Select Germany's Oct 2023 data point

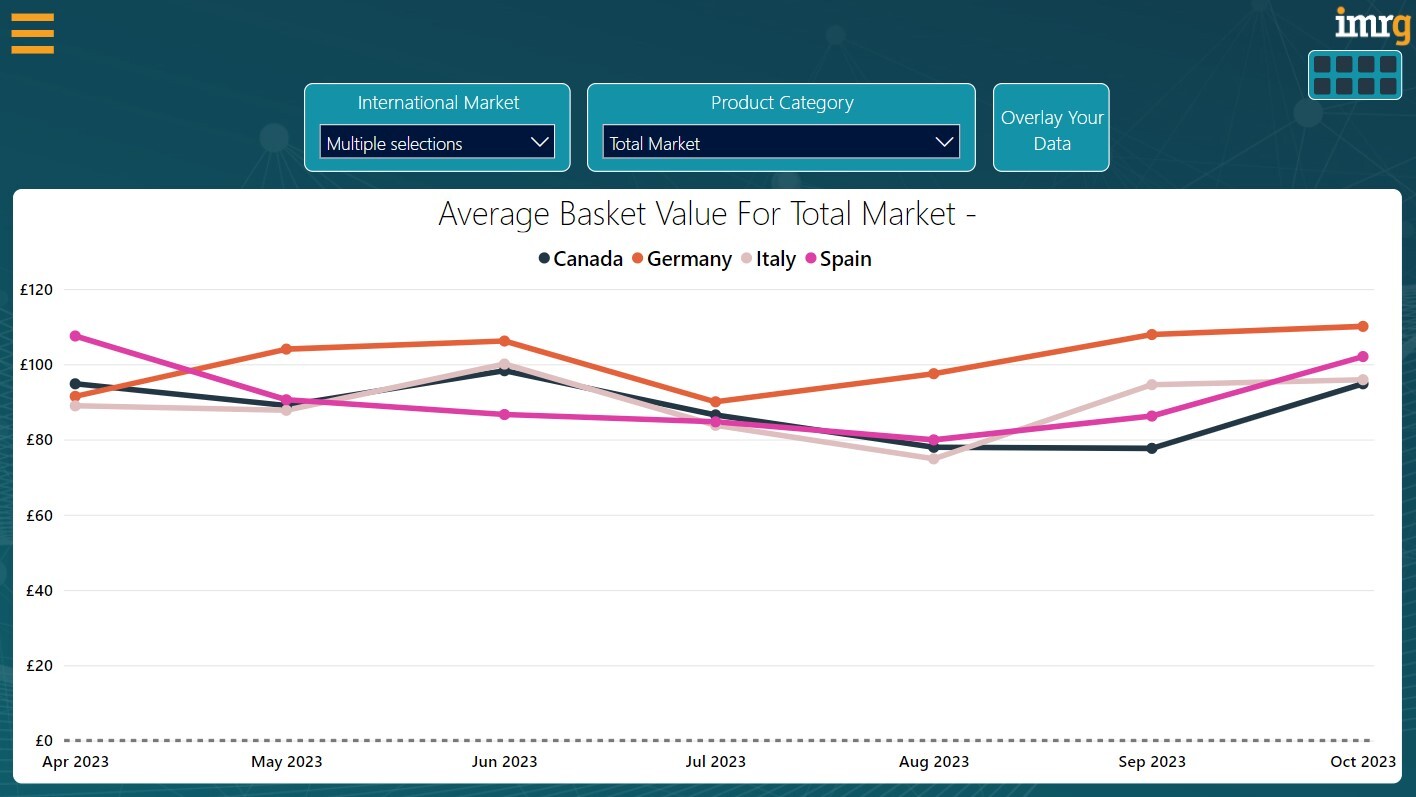pyautogui.click(x=1362, y=326)
